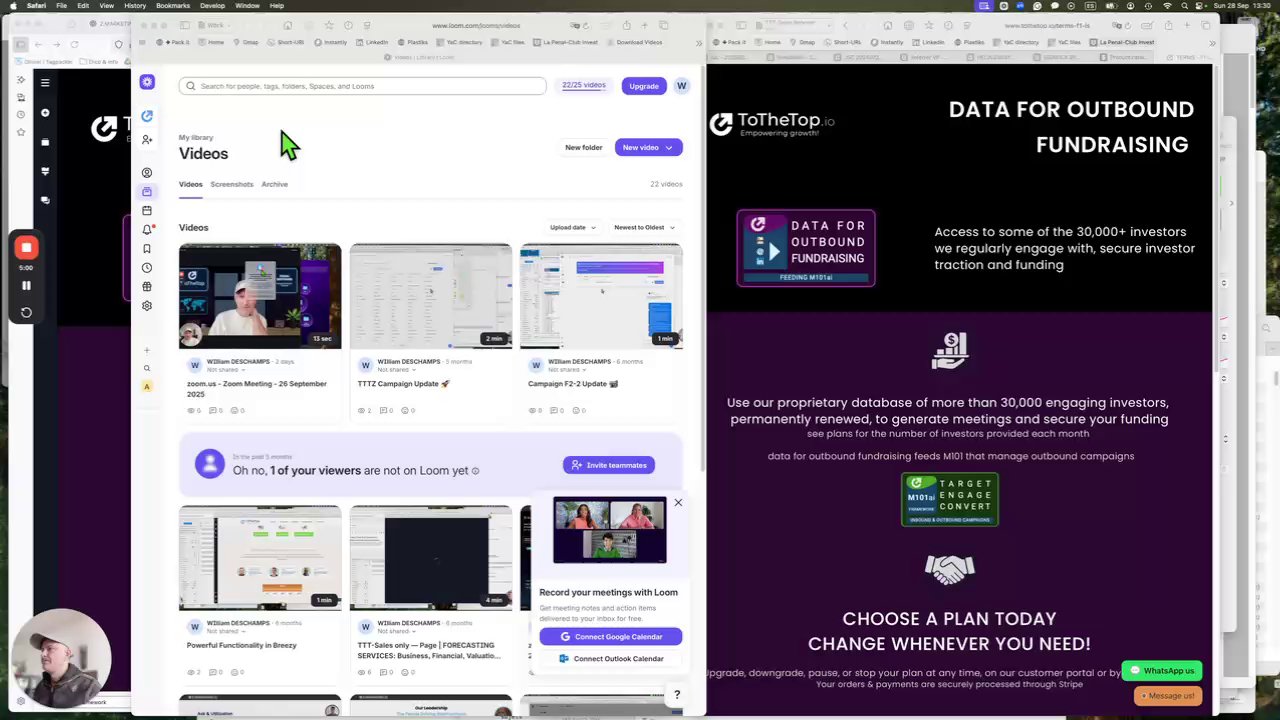Screen dimensions: 1280x720
Task: Click Connect Google Calendar
Action: pos(611,637)
